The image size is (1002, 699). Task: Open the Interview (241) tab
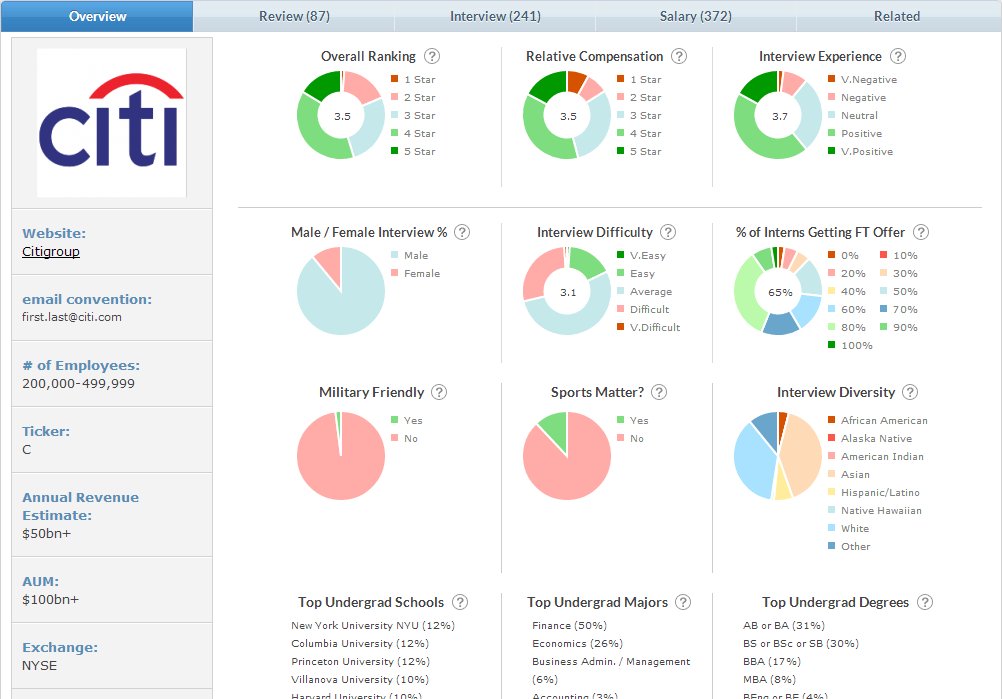click(495, 16)
